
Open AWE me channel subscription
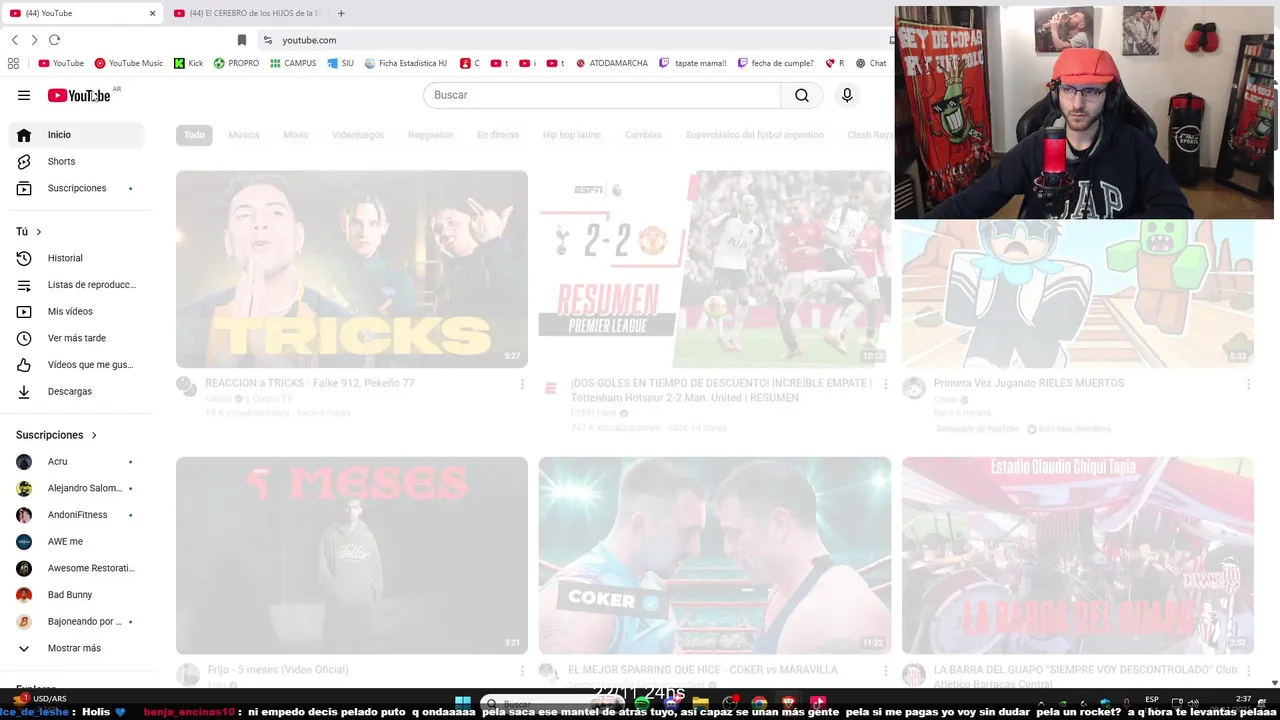(x=76, y=541)
